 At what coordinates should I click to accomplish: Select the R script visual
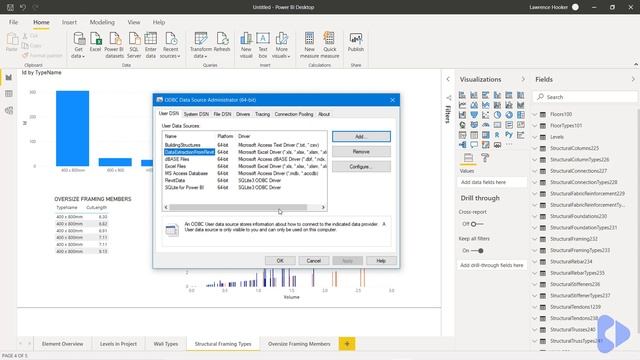click(497, 135)
